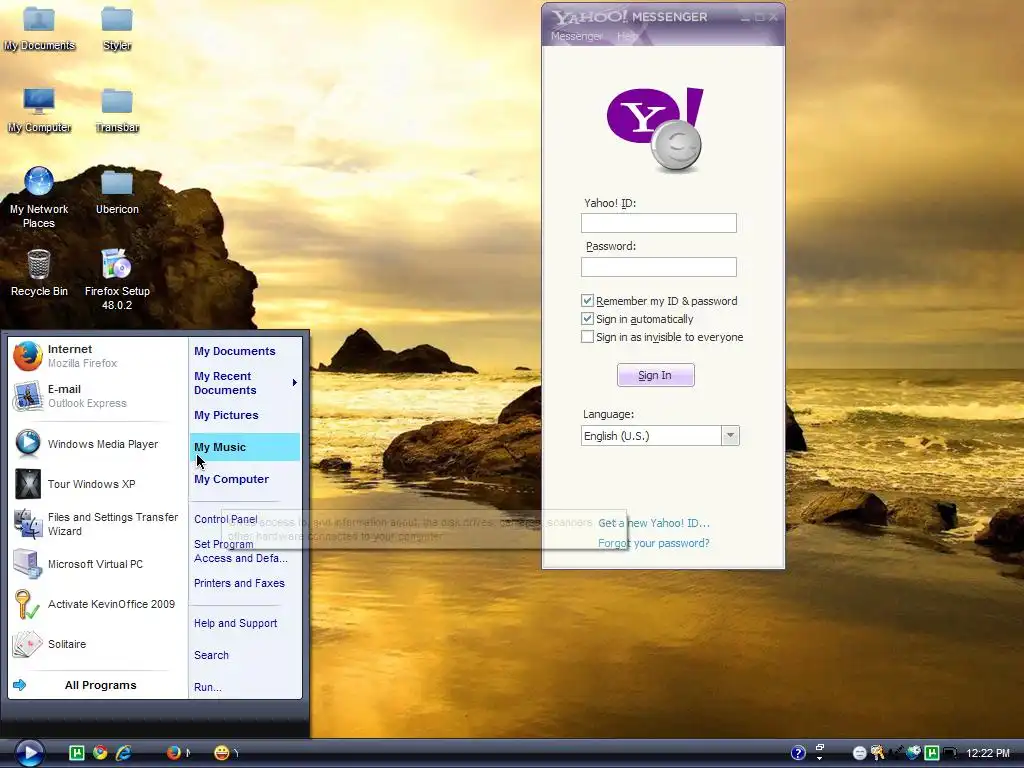The width and height of the screenshot is (1024, 768).
Task: Open My Pictures in Start menu
Action: click(245, 415)
